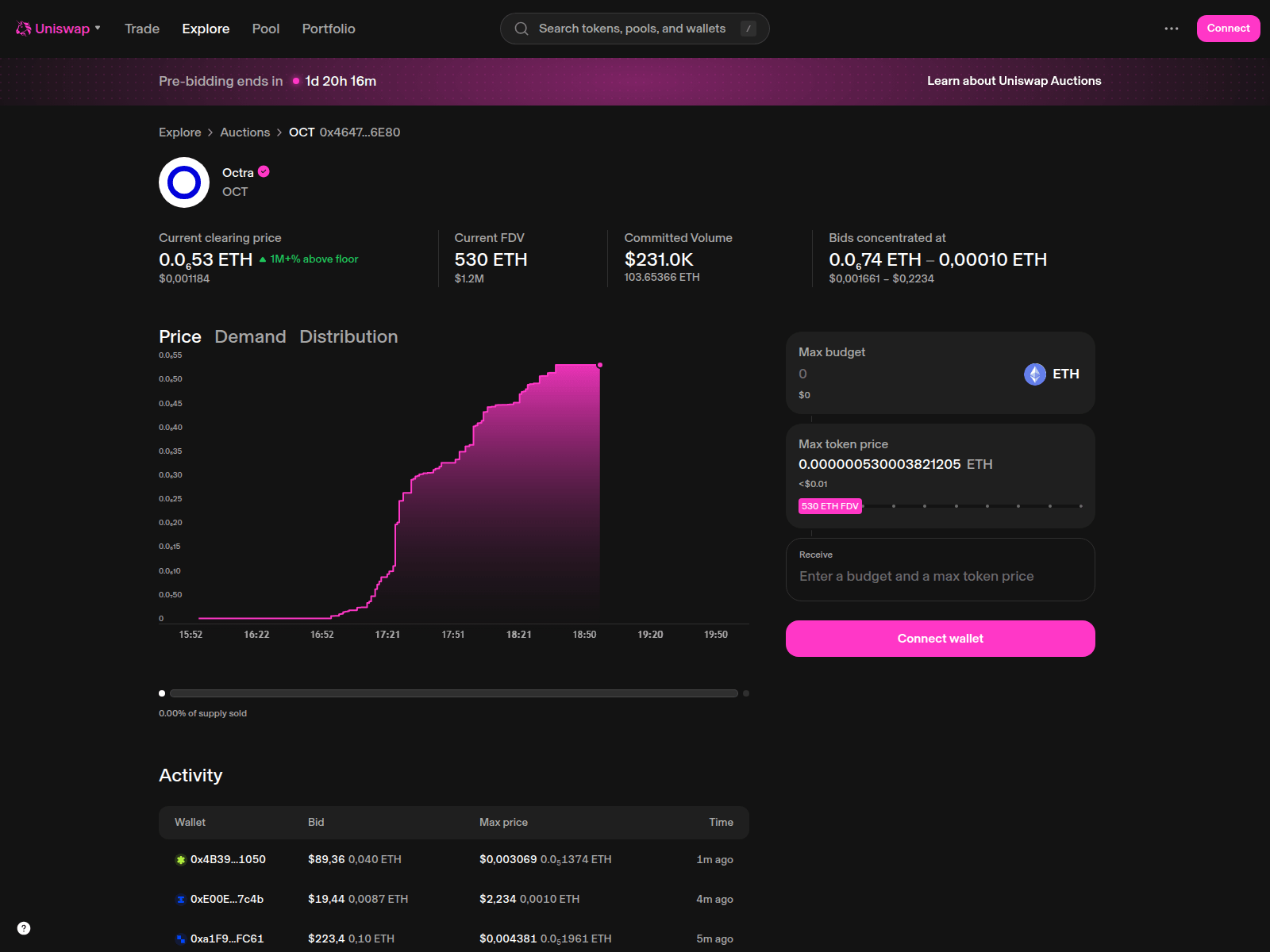
Task: Open the Pool menu
Action: coord(266,29)
